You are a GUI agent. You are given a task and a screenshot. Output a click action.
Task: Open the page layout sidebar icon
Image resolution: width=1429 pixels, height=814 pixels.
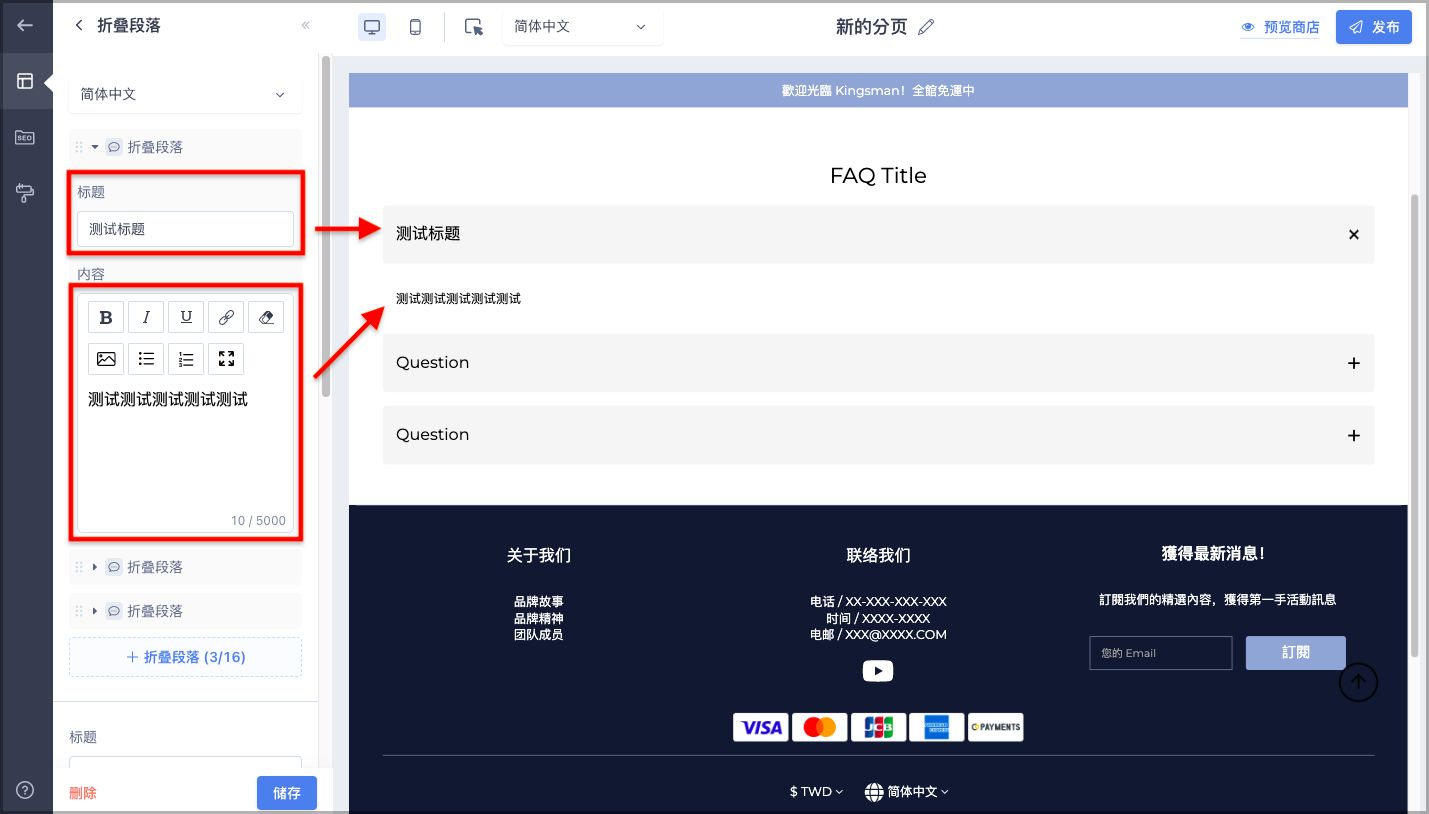tap(25, 81)
